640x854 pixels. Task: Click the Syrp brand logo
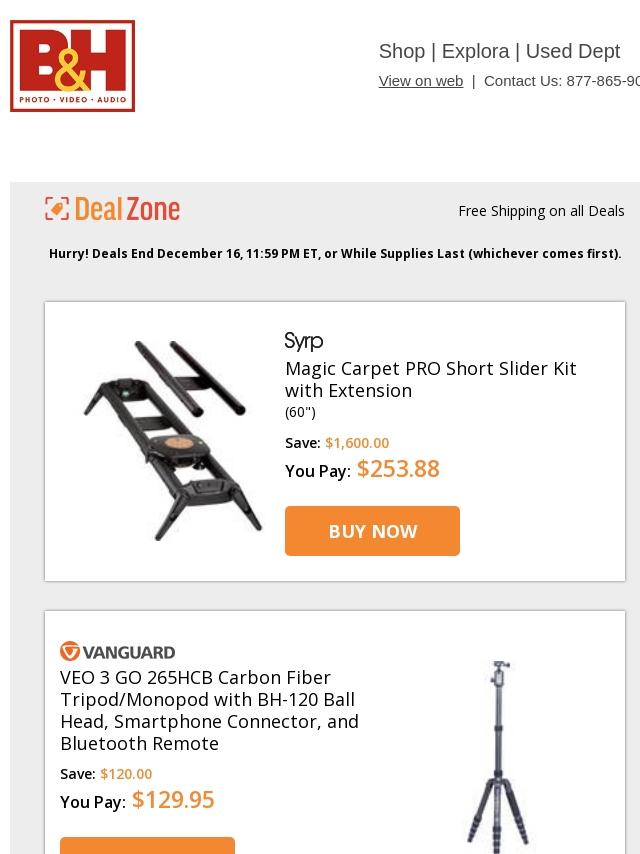coord(304,342)
